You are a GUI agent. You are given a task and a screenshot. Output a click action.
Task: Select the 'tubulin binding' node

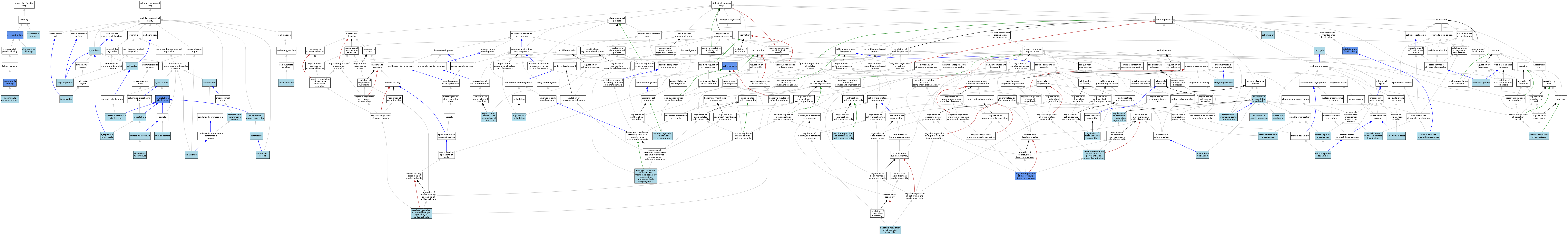click(x=10, y=66)
